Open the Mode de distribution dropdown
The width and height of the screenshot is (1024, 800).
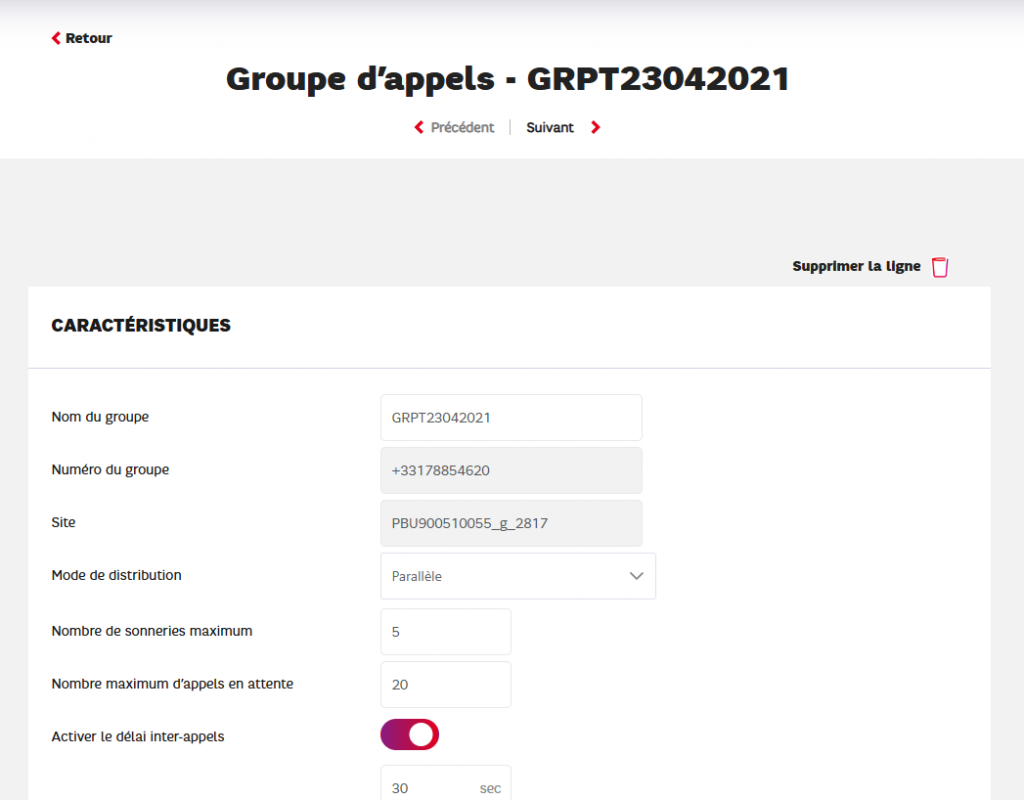[517, 576]
